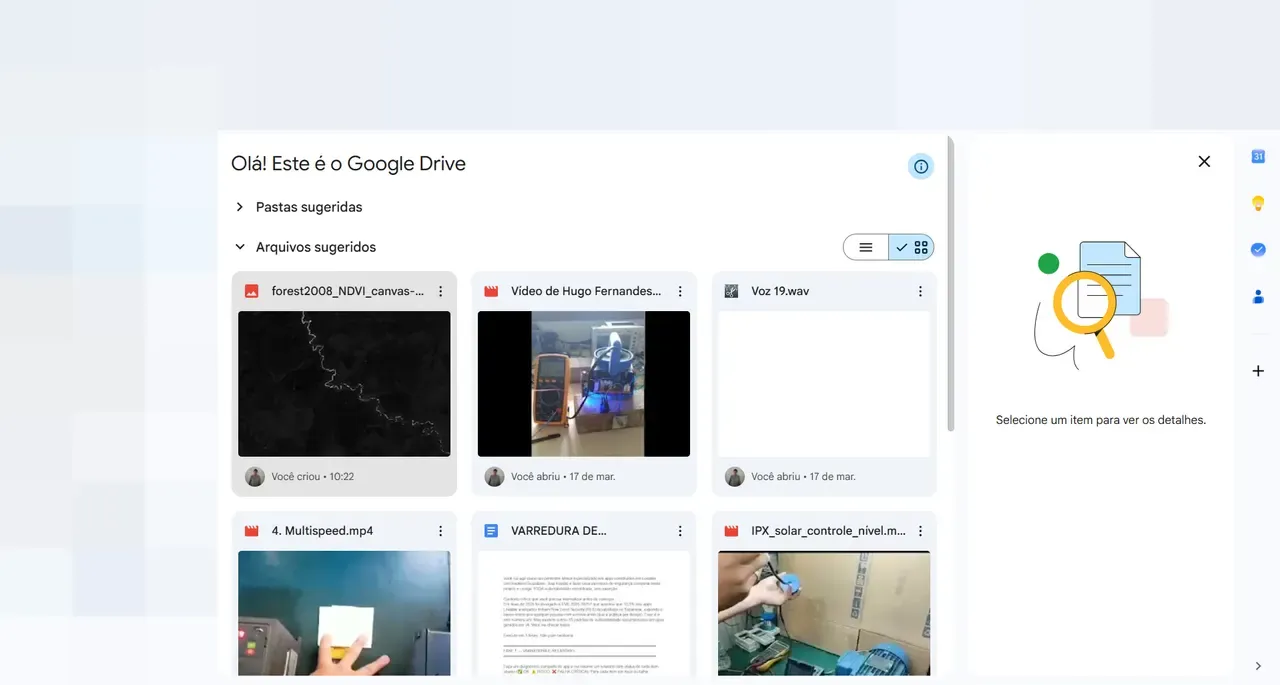This screenshot has height=685, width=1280.
Task: Click the VARREDURA DE file name
Action: click(x=559, y=531)
